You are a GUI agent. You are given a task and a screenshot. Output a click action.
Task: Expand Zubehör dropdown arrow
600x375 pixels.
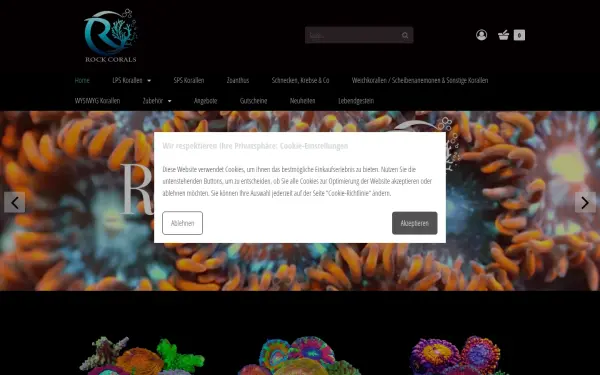(x=170, y=101)
